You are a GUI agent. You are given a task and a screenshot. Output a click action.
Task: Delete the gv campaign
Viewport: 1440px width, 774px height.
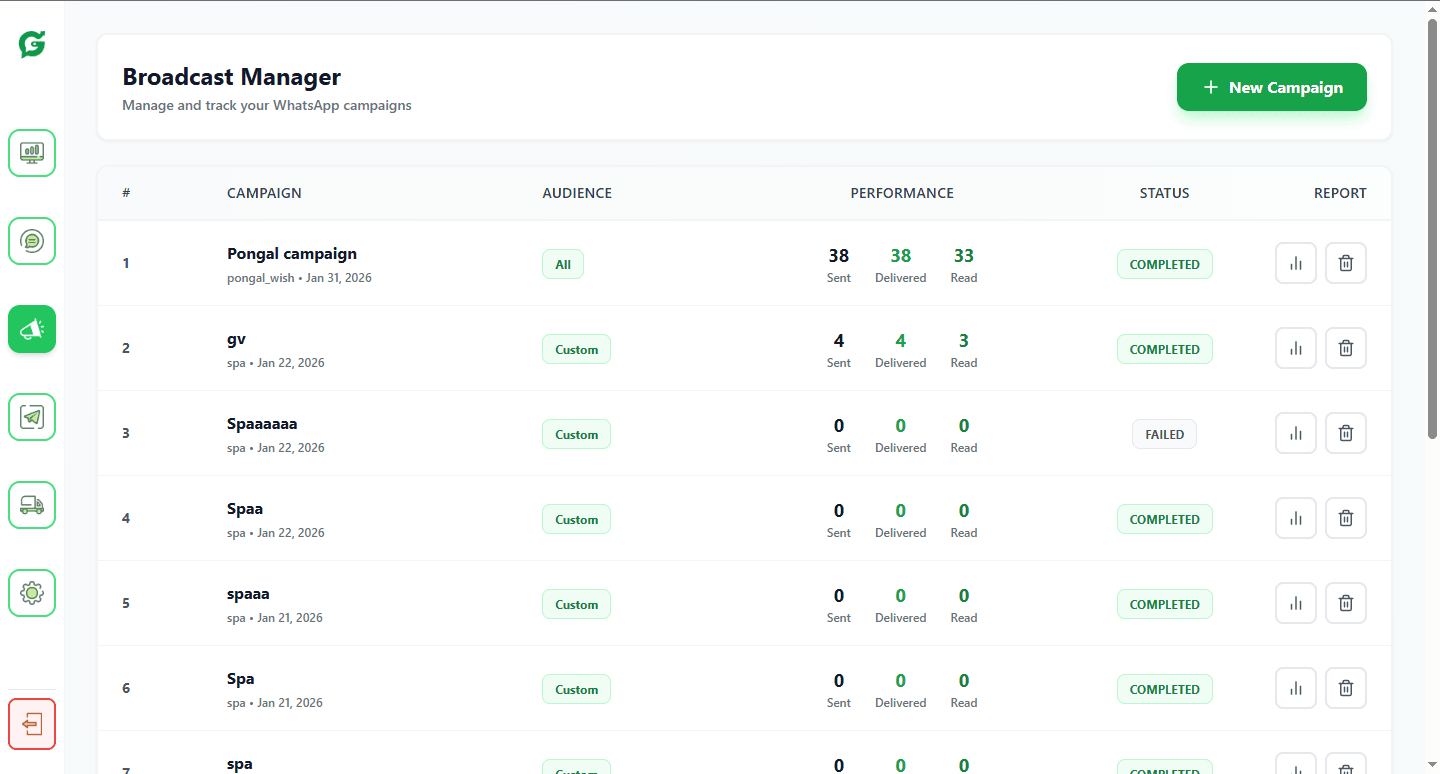[1345, 348]
